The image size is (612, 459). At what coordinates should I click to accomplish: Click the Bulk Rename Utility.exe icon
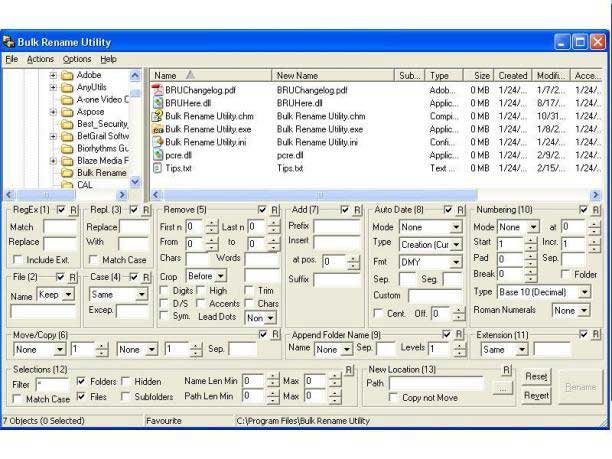point(158,129)
